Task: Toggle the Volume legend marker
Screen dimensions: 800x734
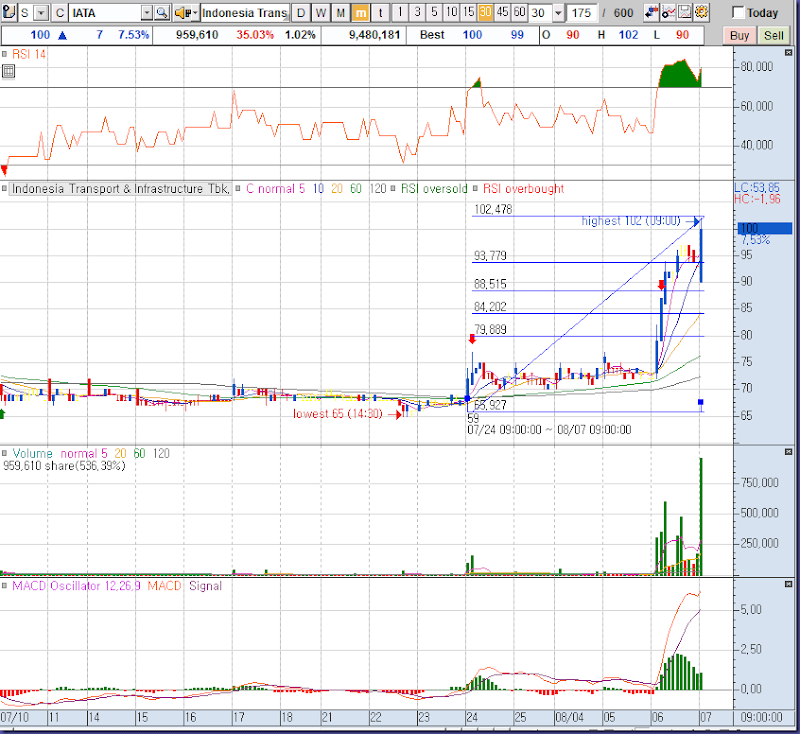Action: click(5, 453)
